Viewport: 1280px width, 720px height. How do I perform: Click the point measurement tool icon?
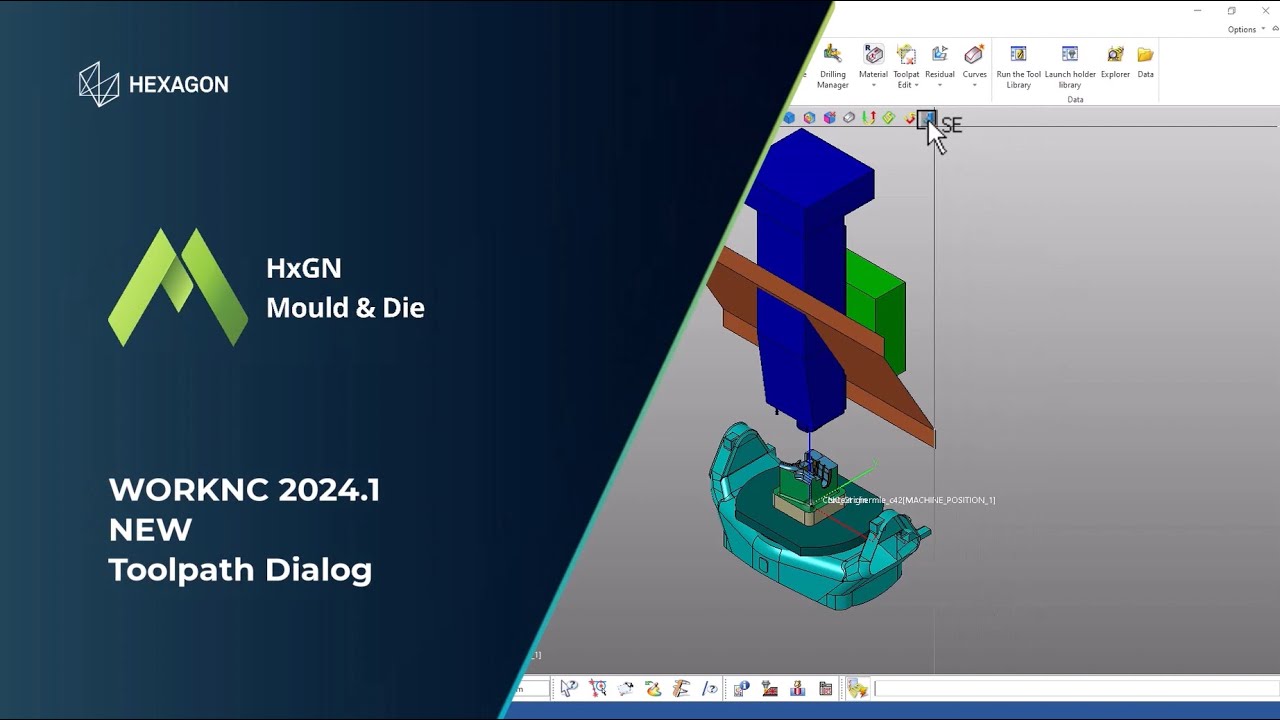tap(598, 688)
